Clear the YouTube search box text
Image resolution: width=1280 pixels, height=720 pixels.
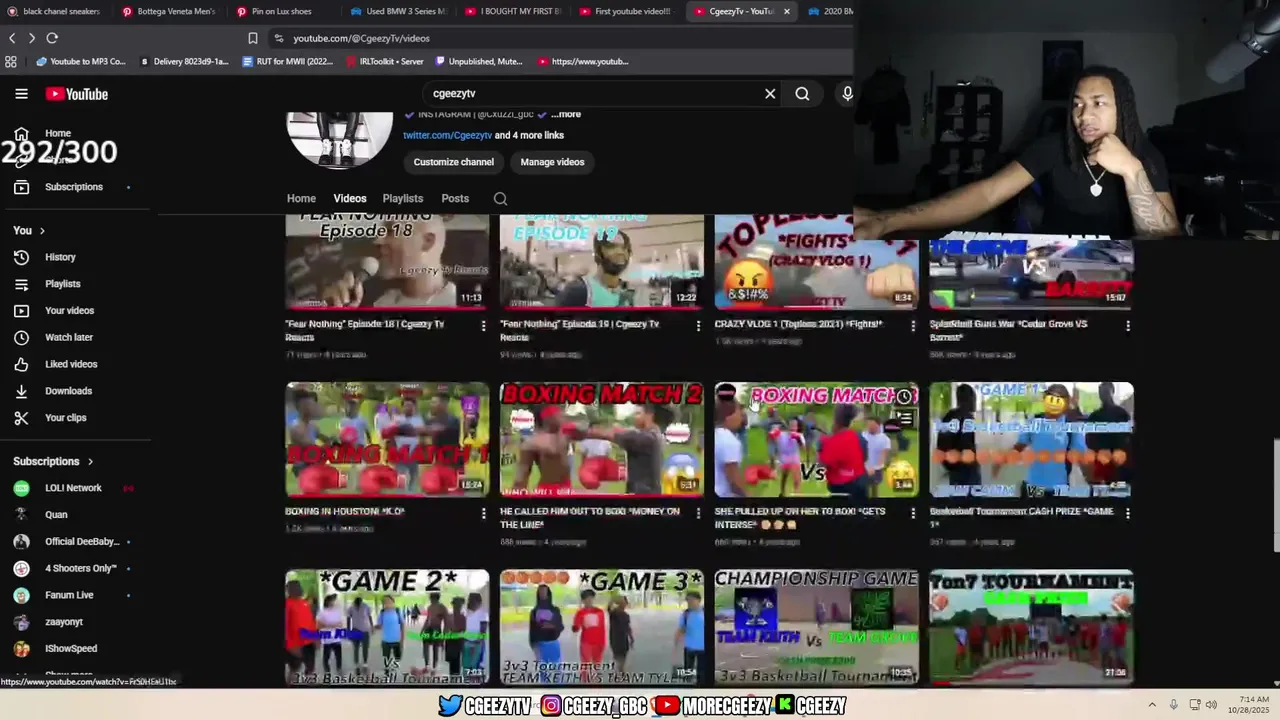770,94
